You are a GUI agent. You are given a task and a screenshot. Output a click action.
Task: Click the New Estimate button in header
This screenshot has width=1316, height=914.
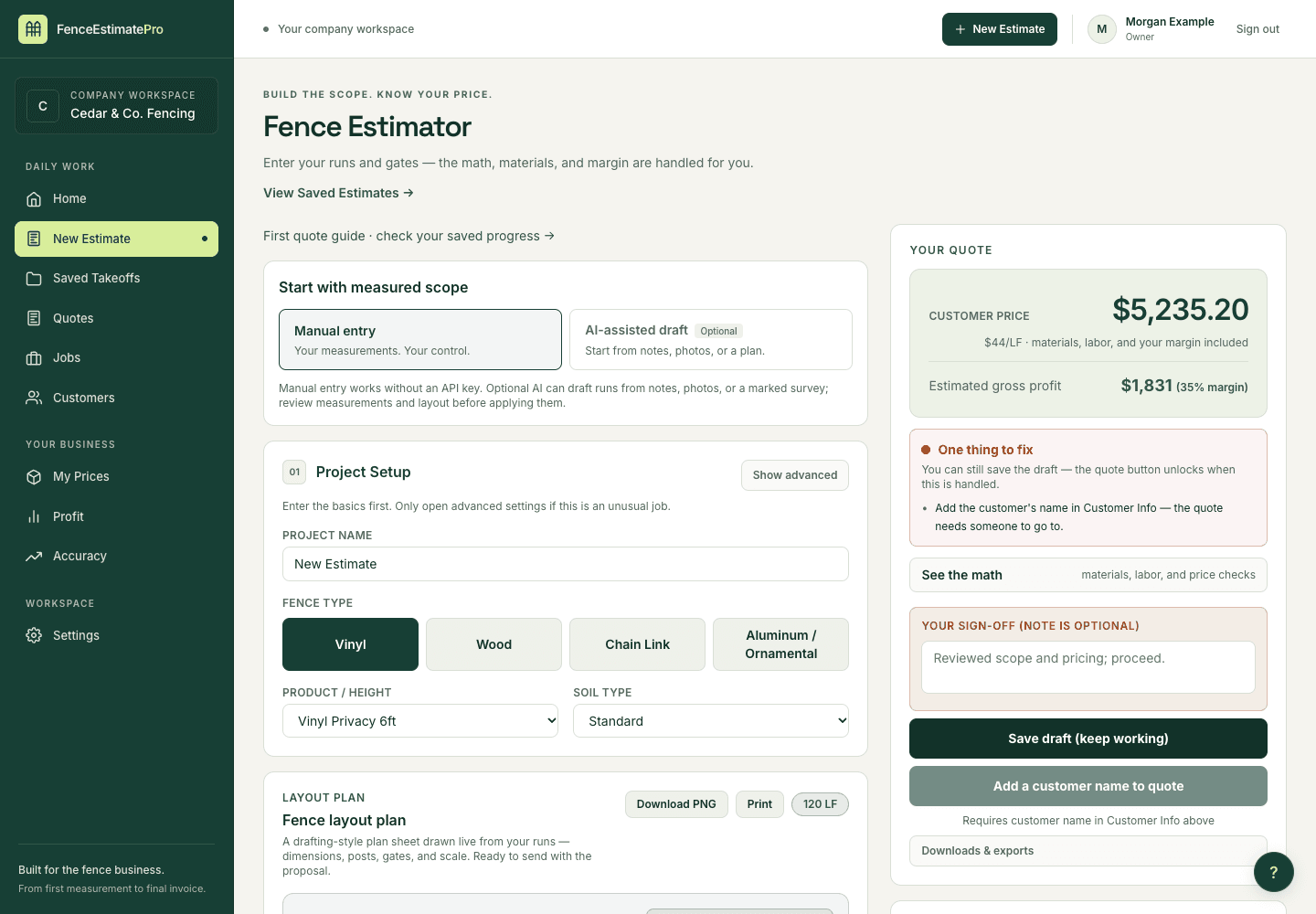[x=1000, y=29]
